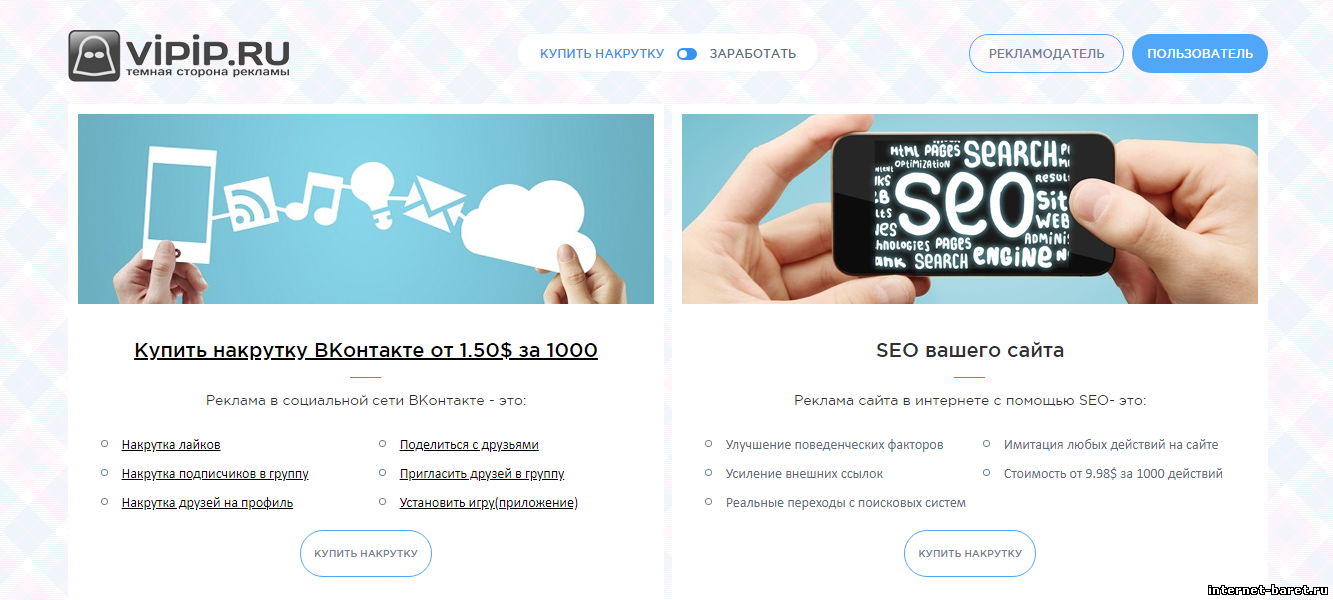
Task: Follow the Накрутка лайков link
Action: coord(171,445)
